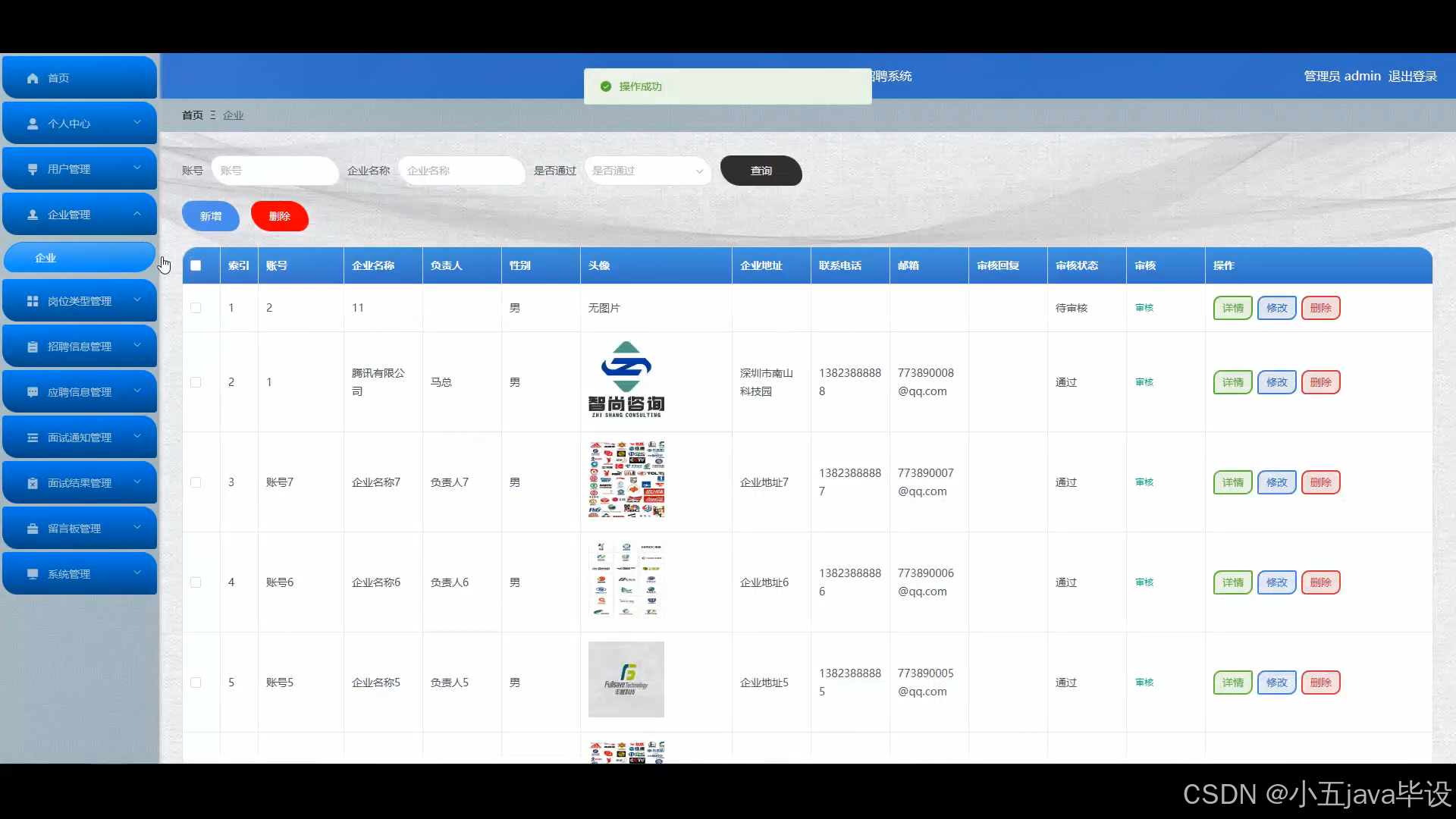The image size is (1456, 819).
Task: Click the home icon in sidebar
Action: (x=33, y=78)
